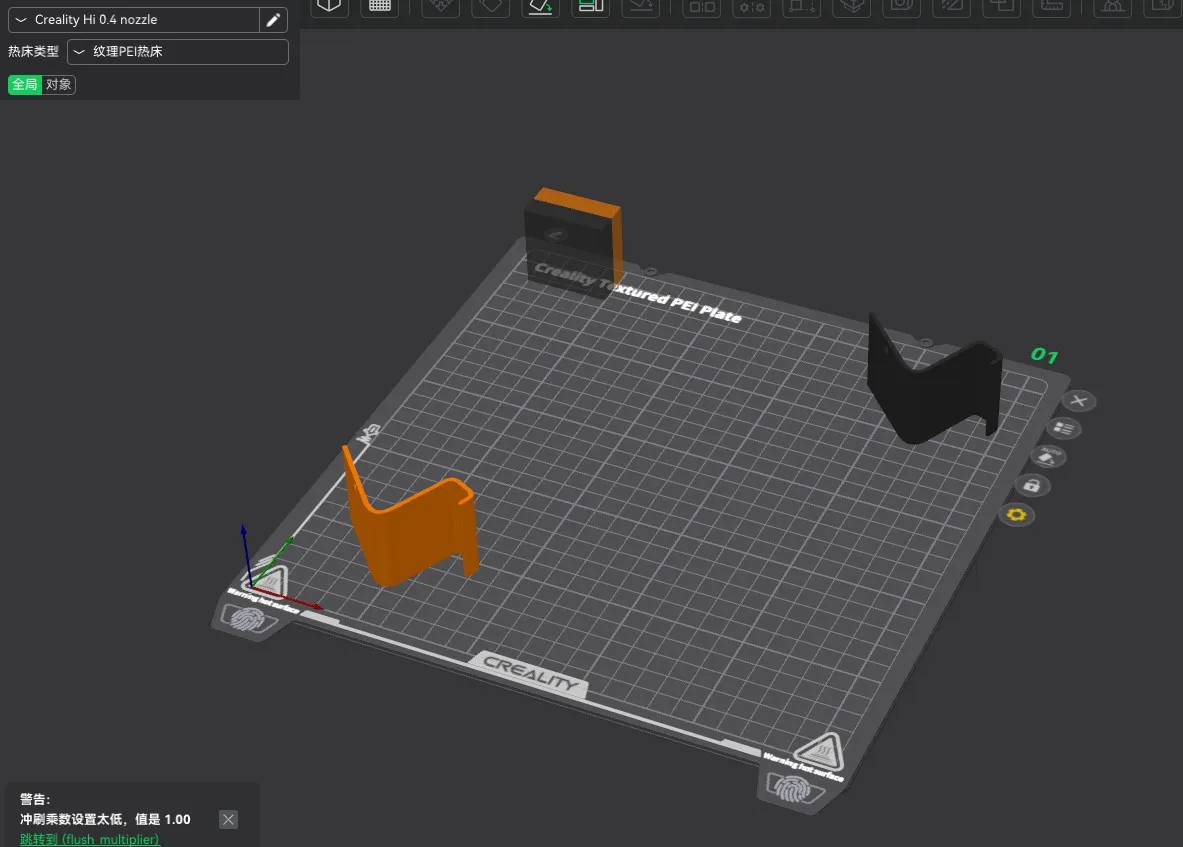
Task: Add a new plate using grid icon
Action: [379, 6]
